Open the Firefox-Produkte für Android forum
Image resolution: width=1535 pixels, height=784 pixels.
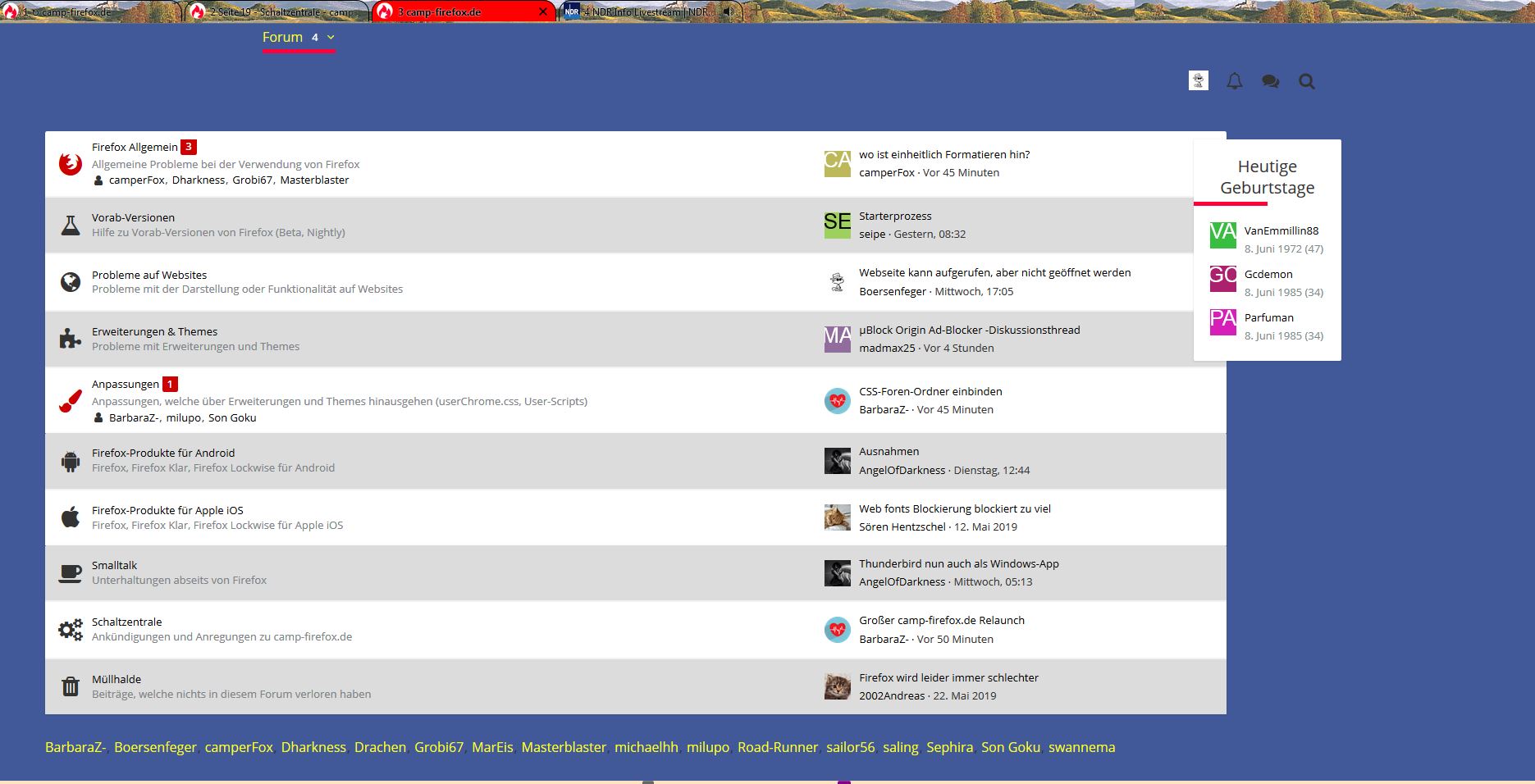163,453
